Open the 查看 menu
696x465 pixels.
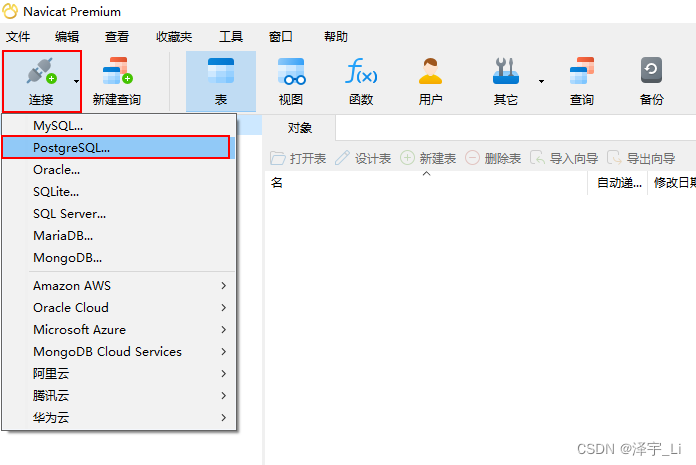(117, 36)
